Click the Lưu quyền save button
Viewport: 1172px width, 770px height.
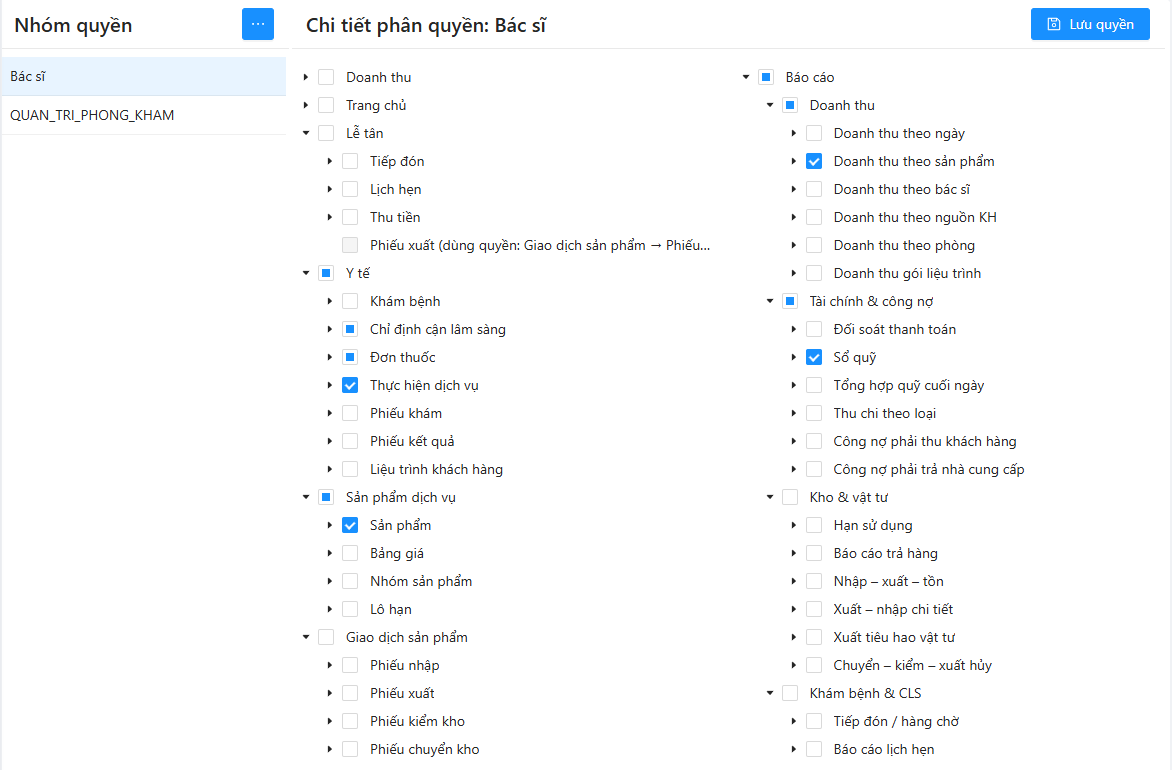pyautogui.click(x=1090, y=24)
